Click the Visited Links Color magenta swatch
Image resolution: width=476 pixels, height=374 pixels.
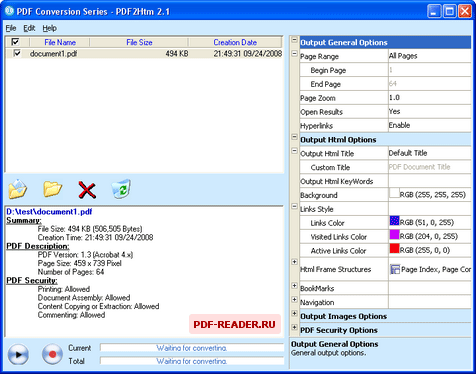click(395, 235)
